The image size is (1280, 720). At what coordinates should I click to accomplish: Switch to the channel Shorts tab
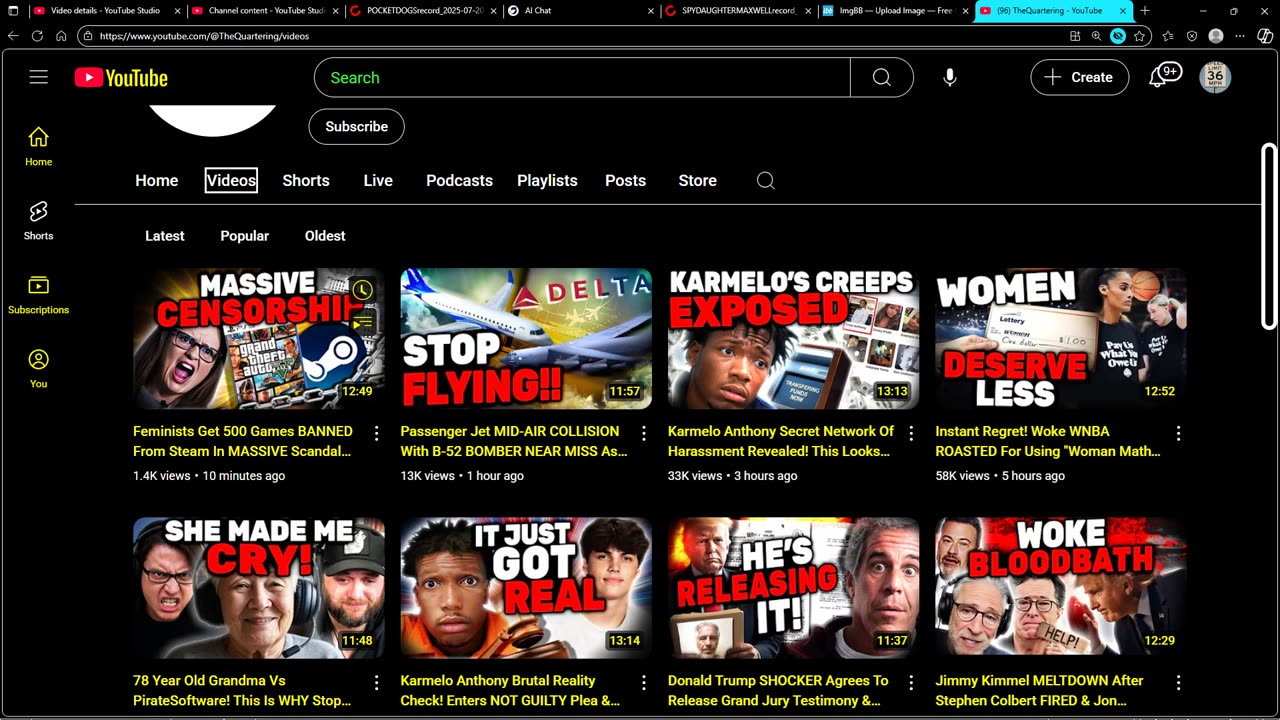(306, 180)
